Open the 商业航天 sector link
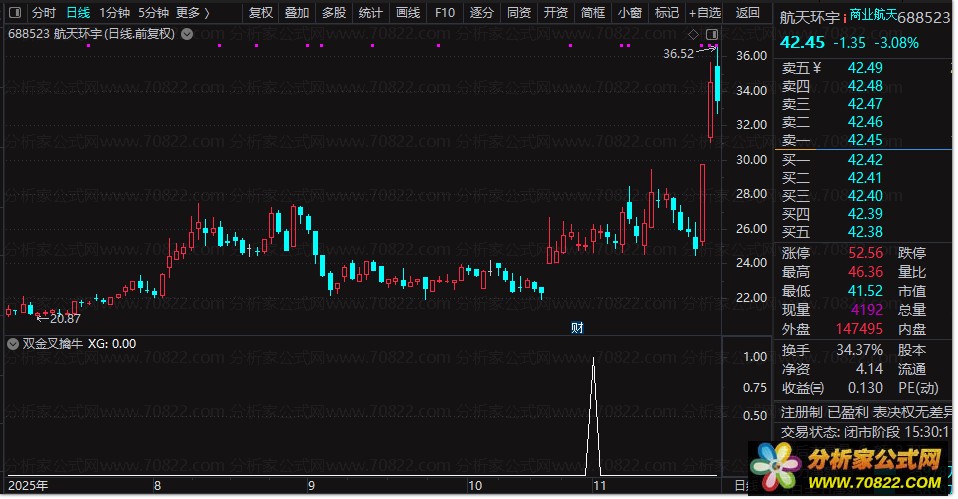The image size is (958, 499). 873,14
